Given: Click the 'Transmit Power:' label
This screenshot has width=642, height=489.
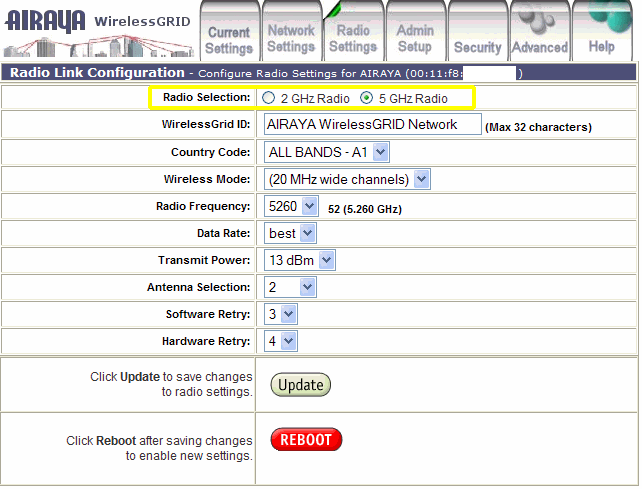Looking at the screenshot, I should [204, 260].
